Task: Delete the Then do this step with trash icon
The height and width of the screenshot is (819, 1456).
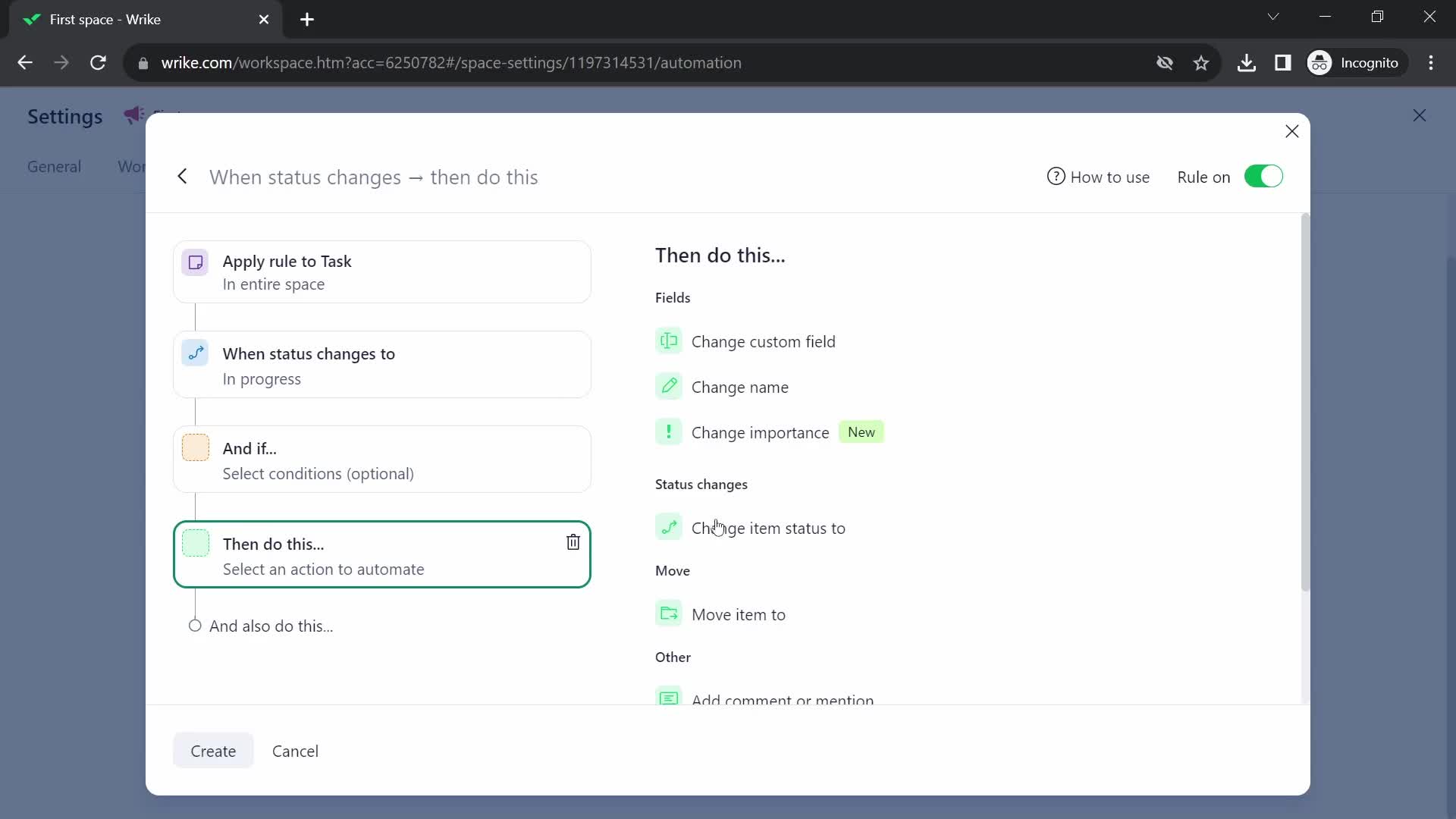Action: 573,542
